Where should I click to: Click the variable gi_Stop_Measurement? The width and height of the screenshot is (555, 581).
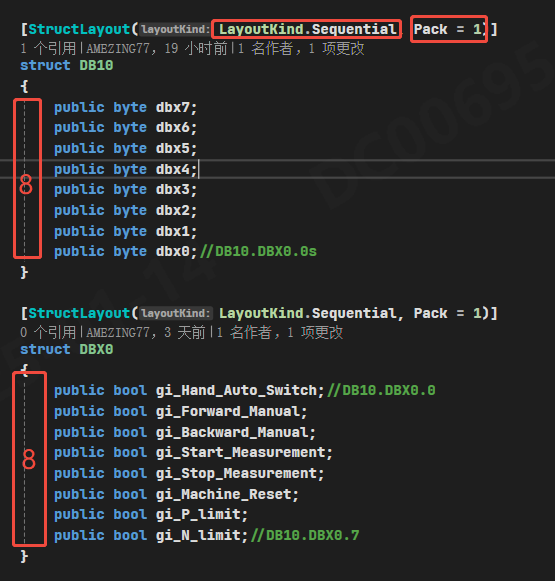[237, 474]
